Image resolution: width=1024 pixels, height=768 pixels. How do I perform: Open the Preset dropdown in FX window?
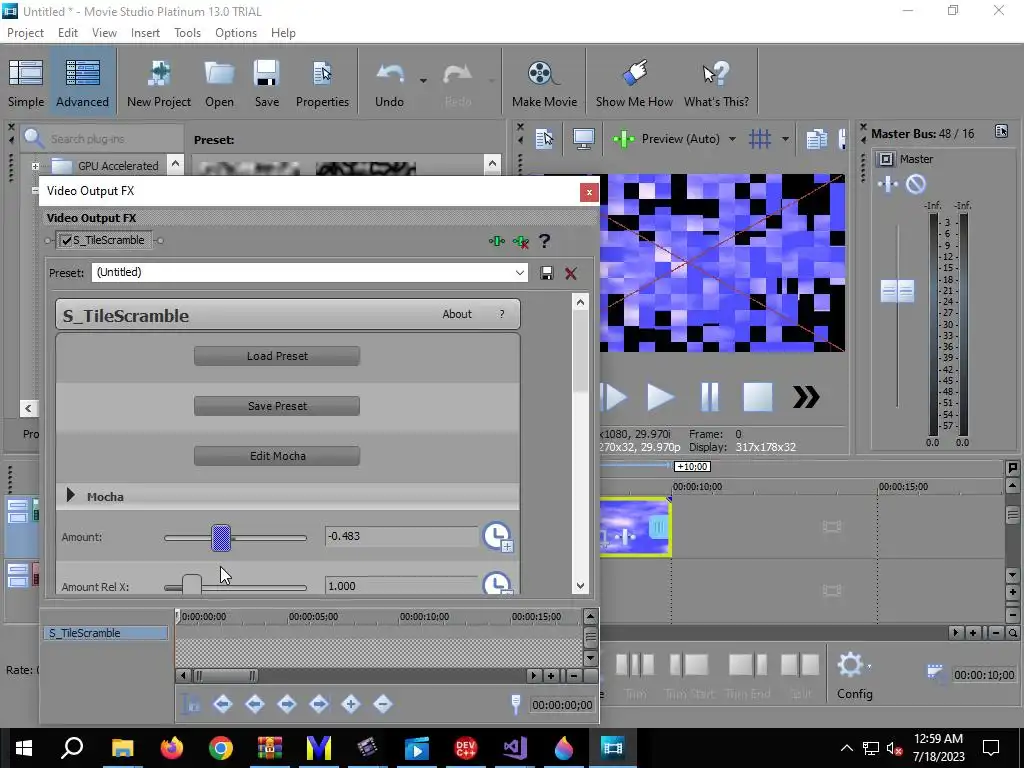point(520,272)
